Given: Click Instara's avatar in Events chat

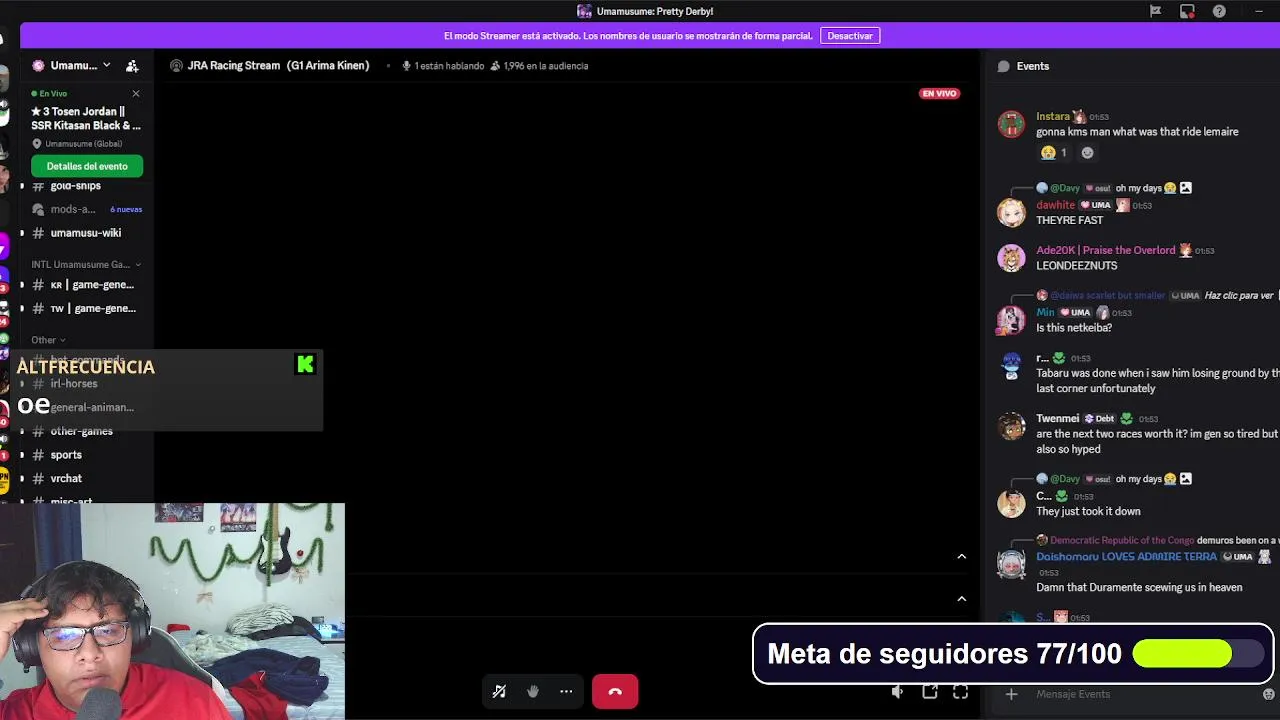Looking at the screenshot, I should point(1011,124).
